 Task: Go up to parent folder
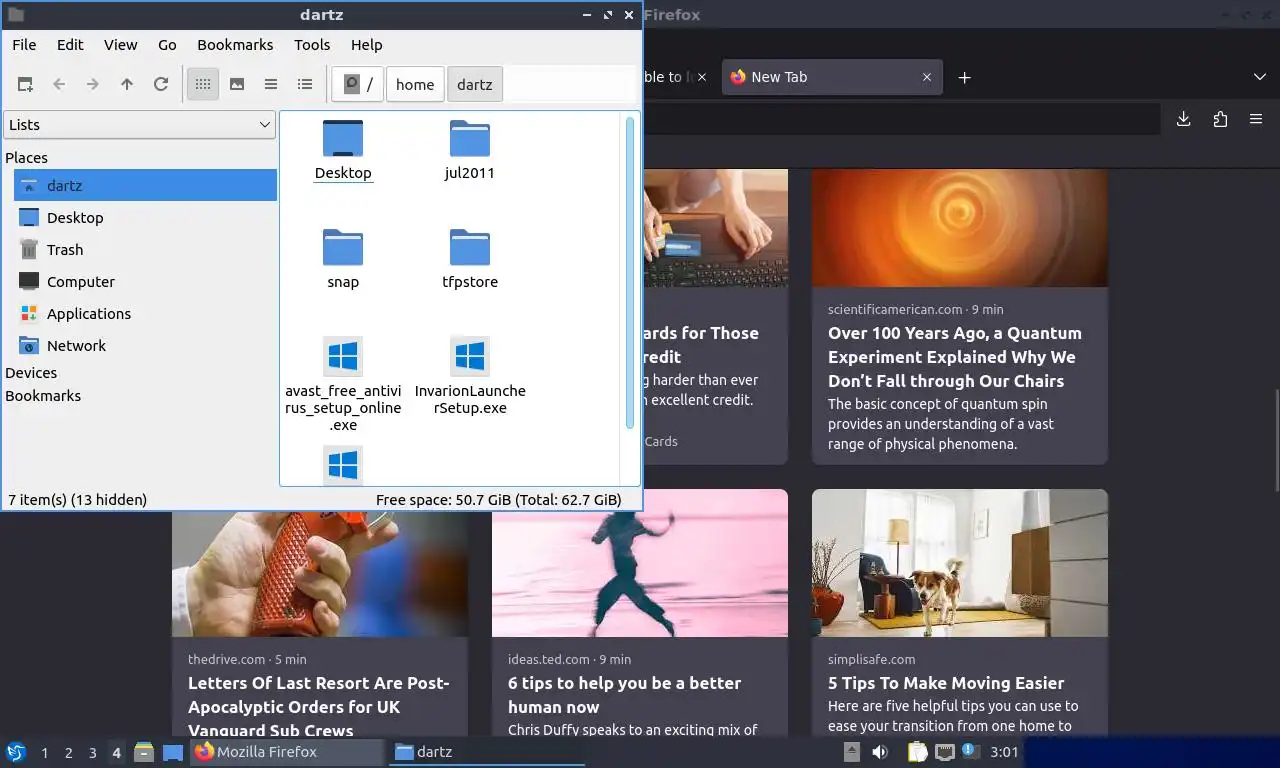tap(127, 84)
